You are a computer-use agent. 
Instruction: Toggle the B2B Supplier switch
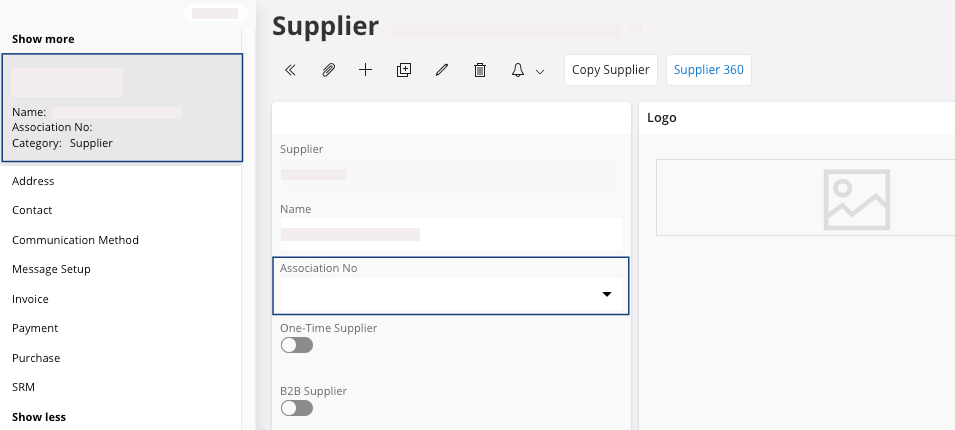[297, 408]
